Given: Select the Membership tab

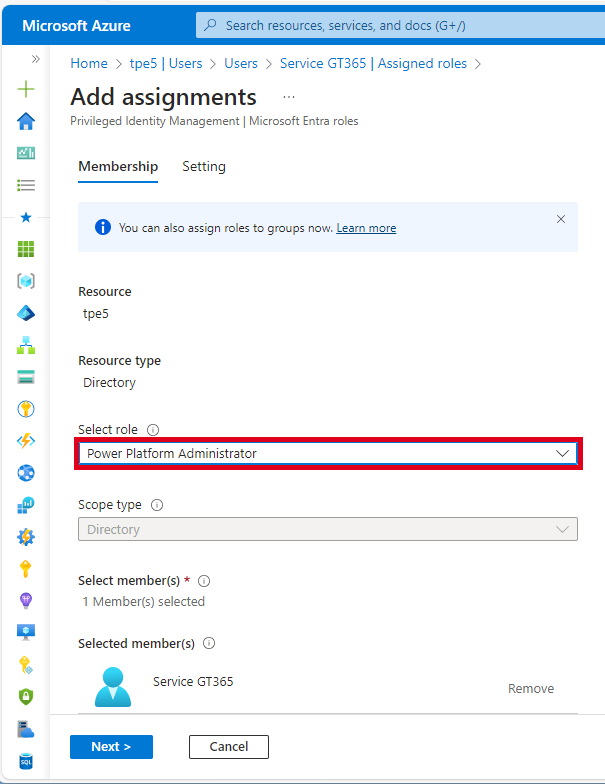Looking at the screenshot, I should 118,167.
